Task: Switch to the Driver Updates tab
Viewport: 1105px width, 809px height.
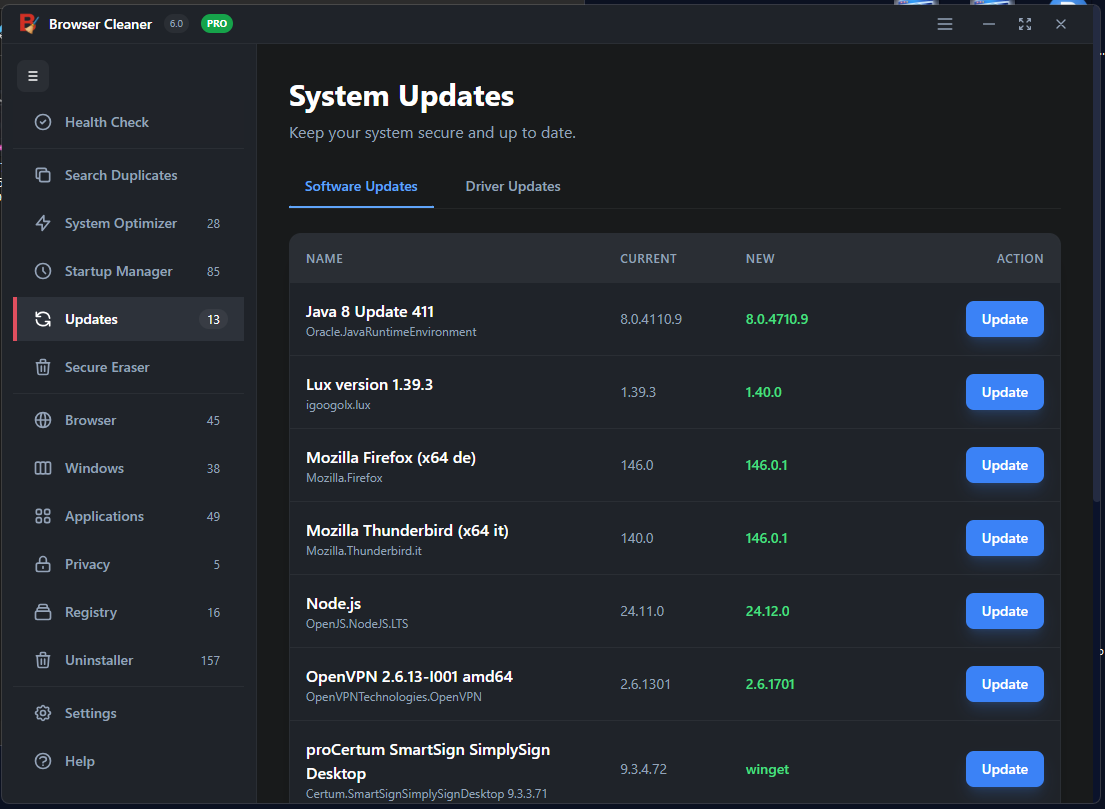Action: [513, 186]
